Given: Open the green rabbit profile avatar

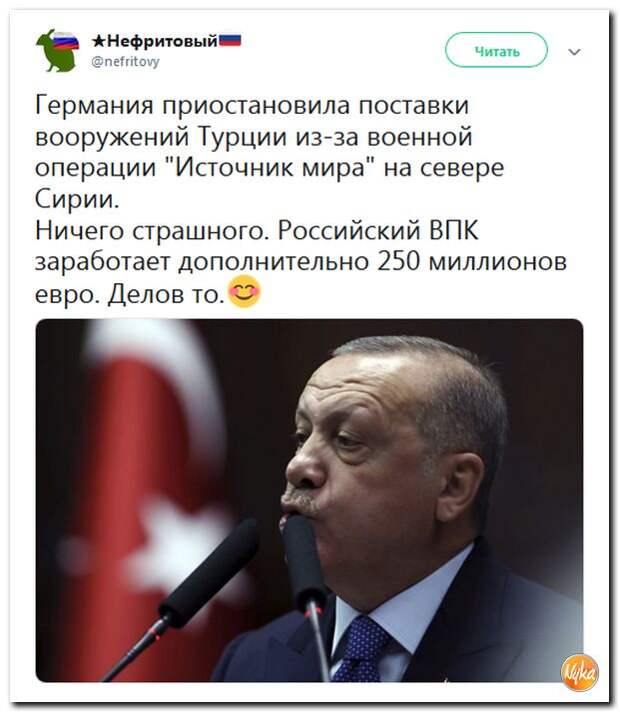Looking at the screenshot, I should (x=57, y=50).
